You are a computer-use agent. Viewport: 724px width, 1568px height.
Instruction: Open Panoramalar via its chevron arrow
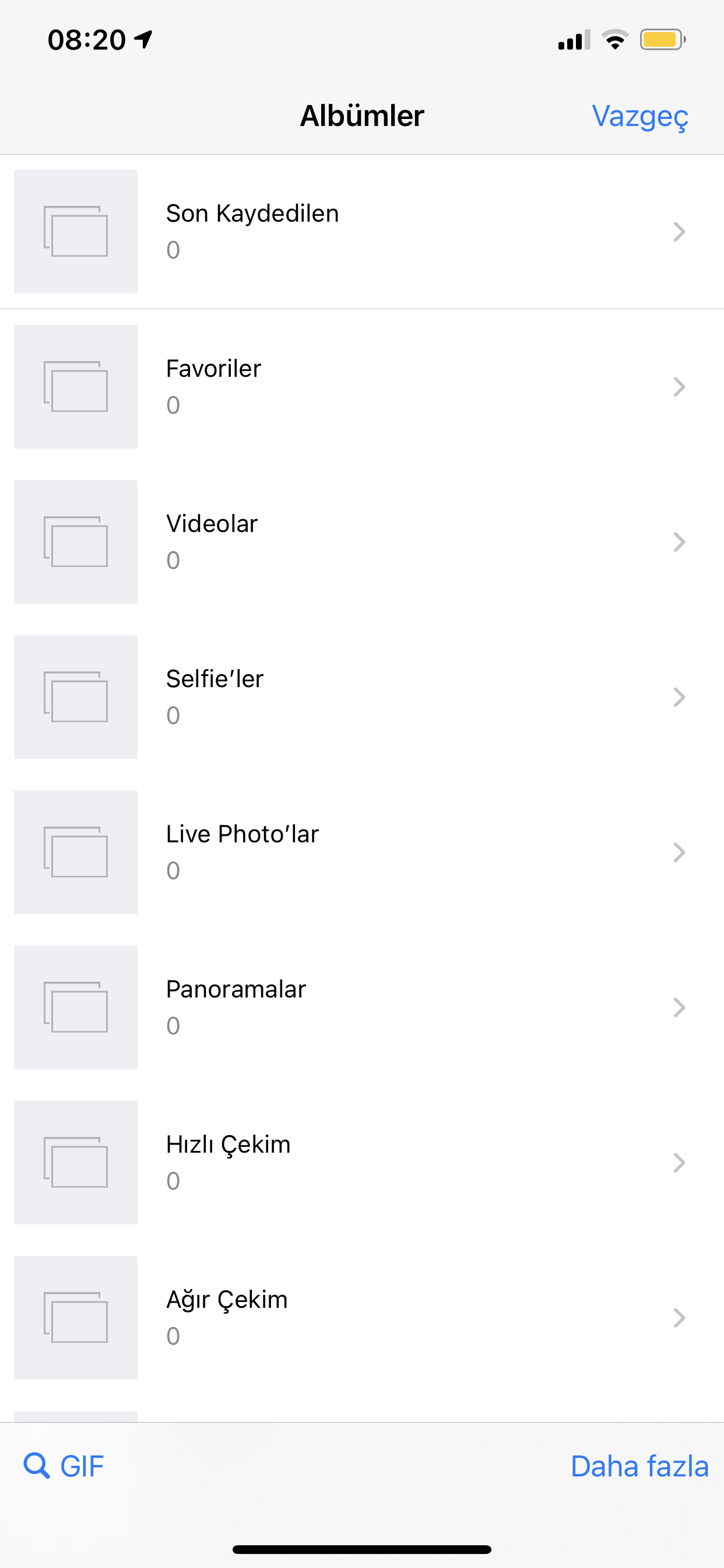(680, 1008)
